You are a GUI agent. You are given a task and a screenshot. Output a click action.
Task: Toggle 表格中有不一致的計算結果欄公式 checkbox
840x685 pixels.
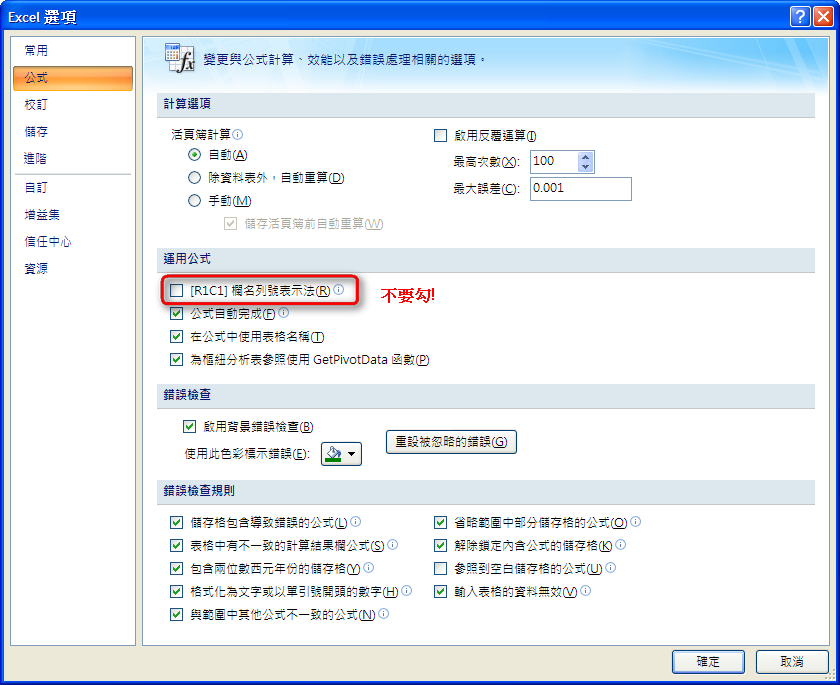[x=176, y=545]
